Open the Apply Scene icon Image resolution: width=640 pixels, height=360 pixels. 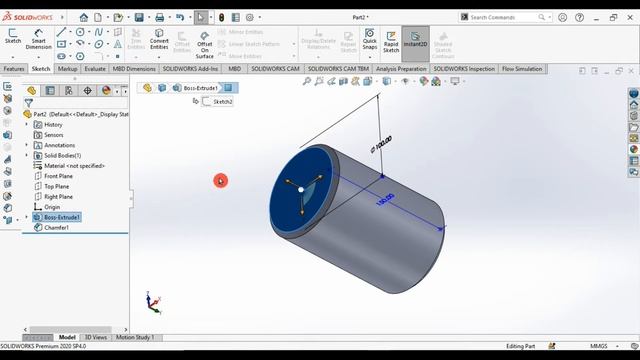pyautogui.click(x=436, y=81)
